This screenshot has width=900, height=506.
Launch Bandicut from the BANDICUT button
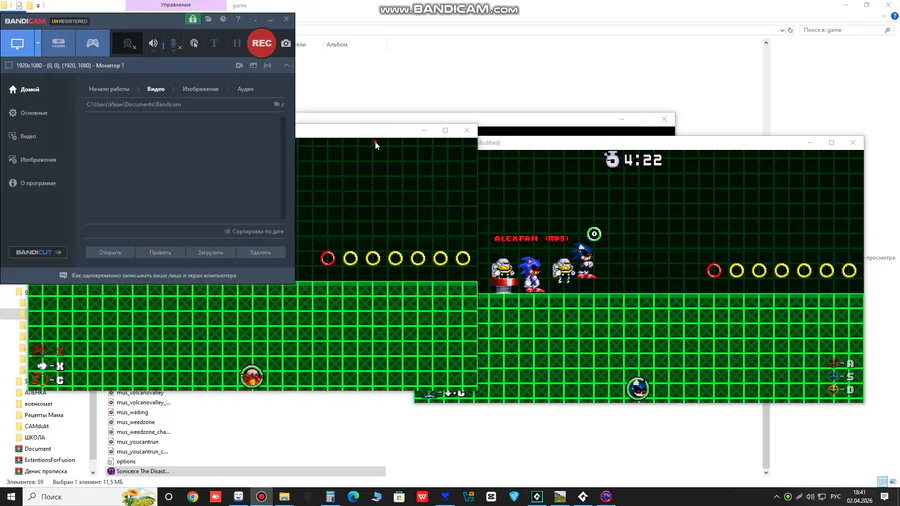[38, 252]
